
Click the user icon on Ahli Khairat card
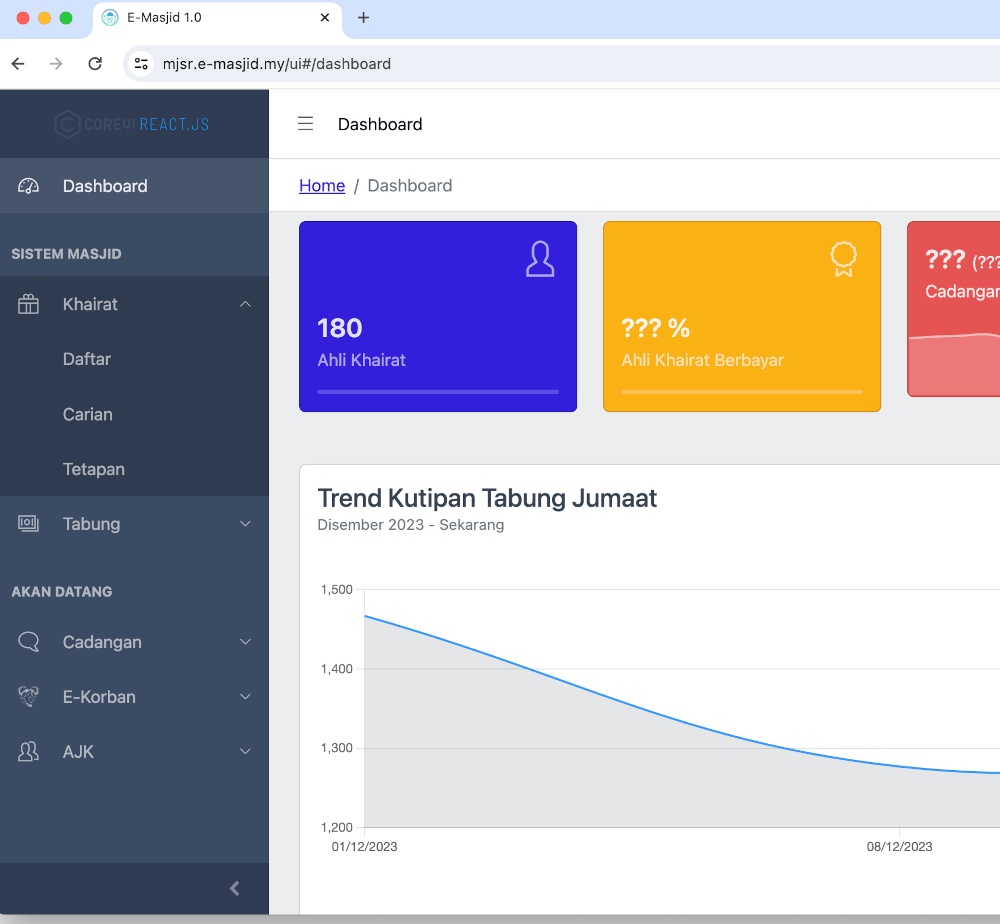(x=540, y=259)
